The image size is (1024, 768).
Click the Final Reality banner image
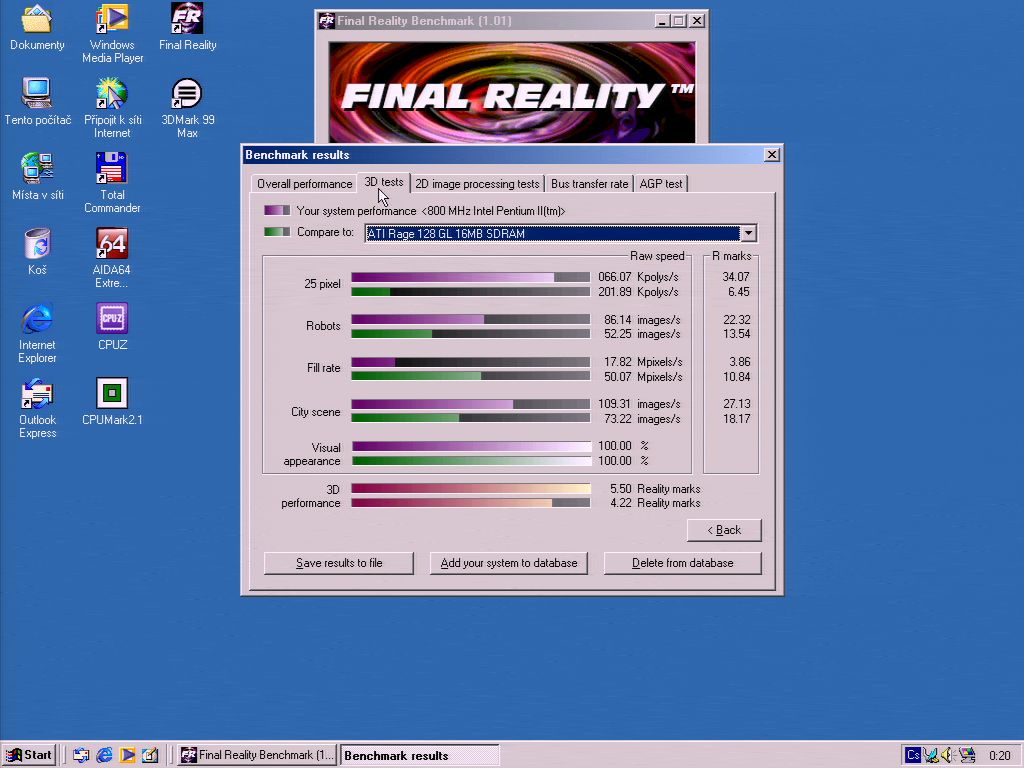(512, 92)
